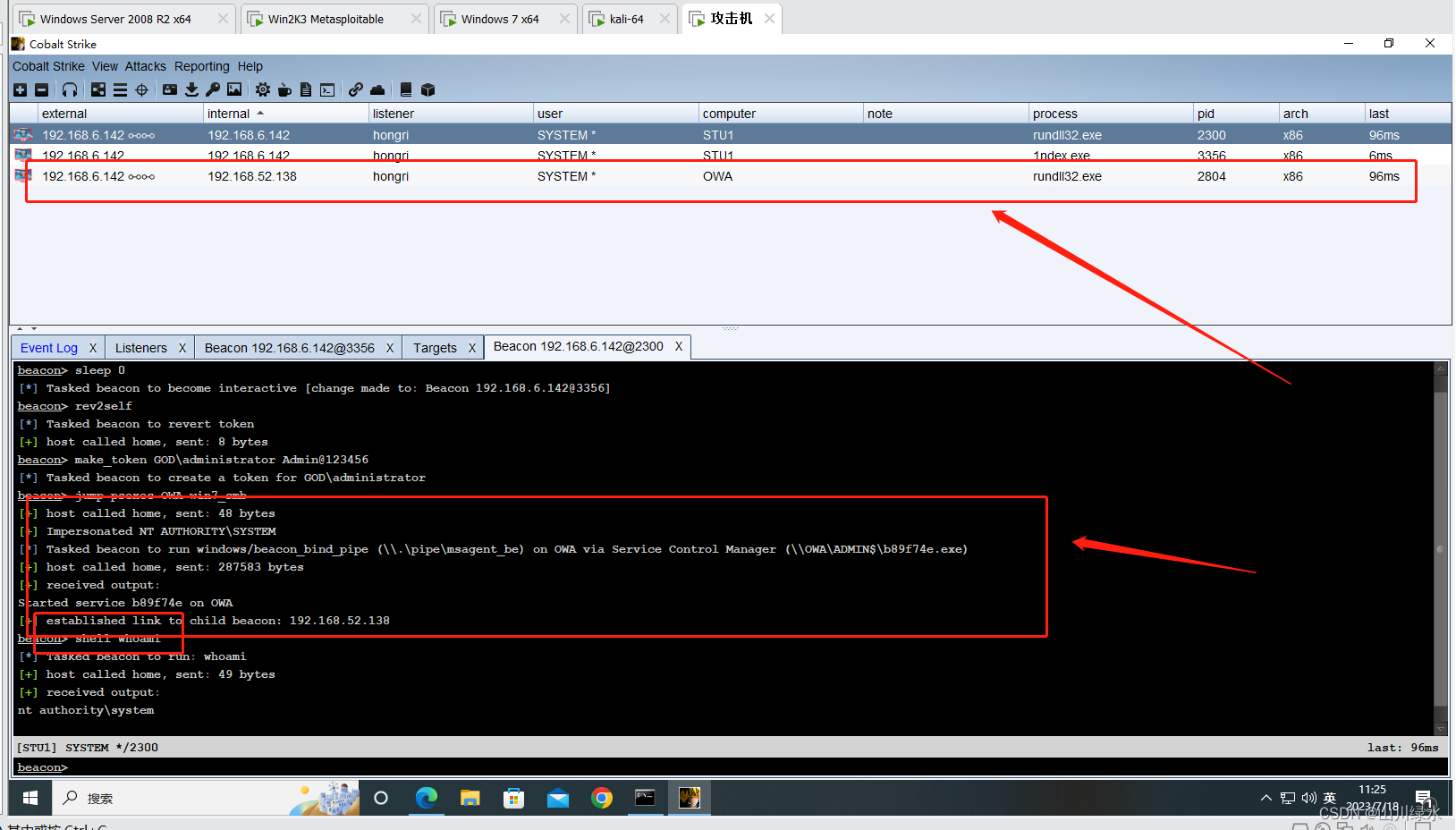Image resolution: width=1456 pixels, height=830 pixels.
Task: Open File Explorer from the taskbar
Action: [470, 798]
